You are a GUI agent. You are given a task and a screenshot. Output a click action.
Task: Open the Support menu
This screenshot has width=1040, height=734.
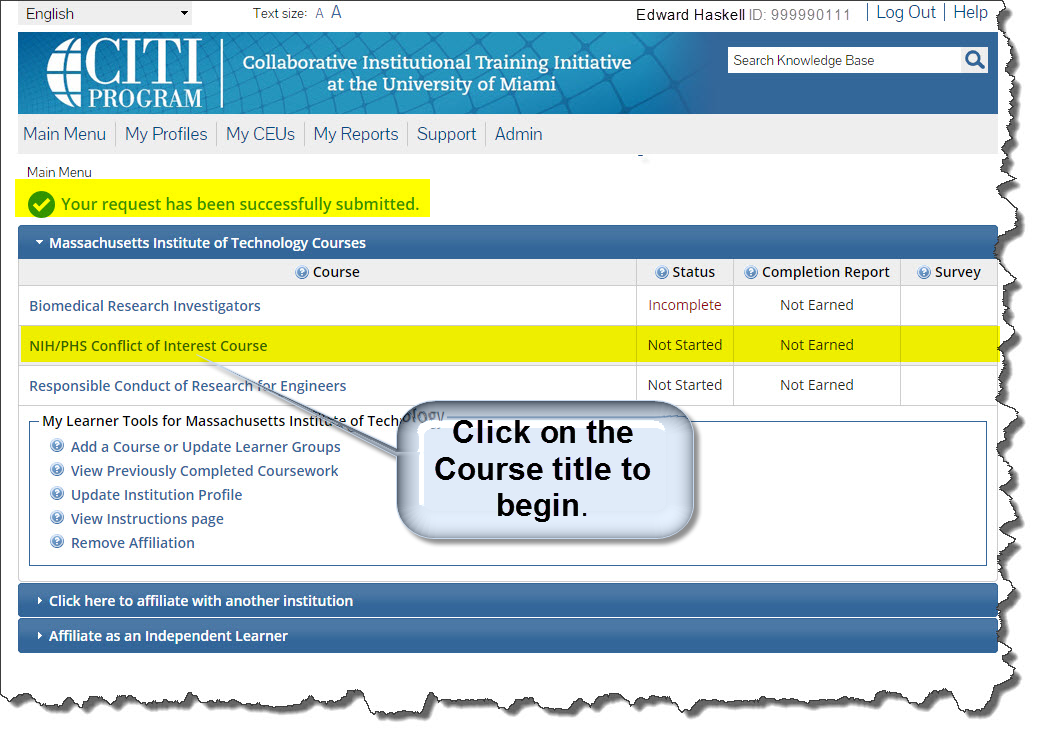tap(446, 134)
